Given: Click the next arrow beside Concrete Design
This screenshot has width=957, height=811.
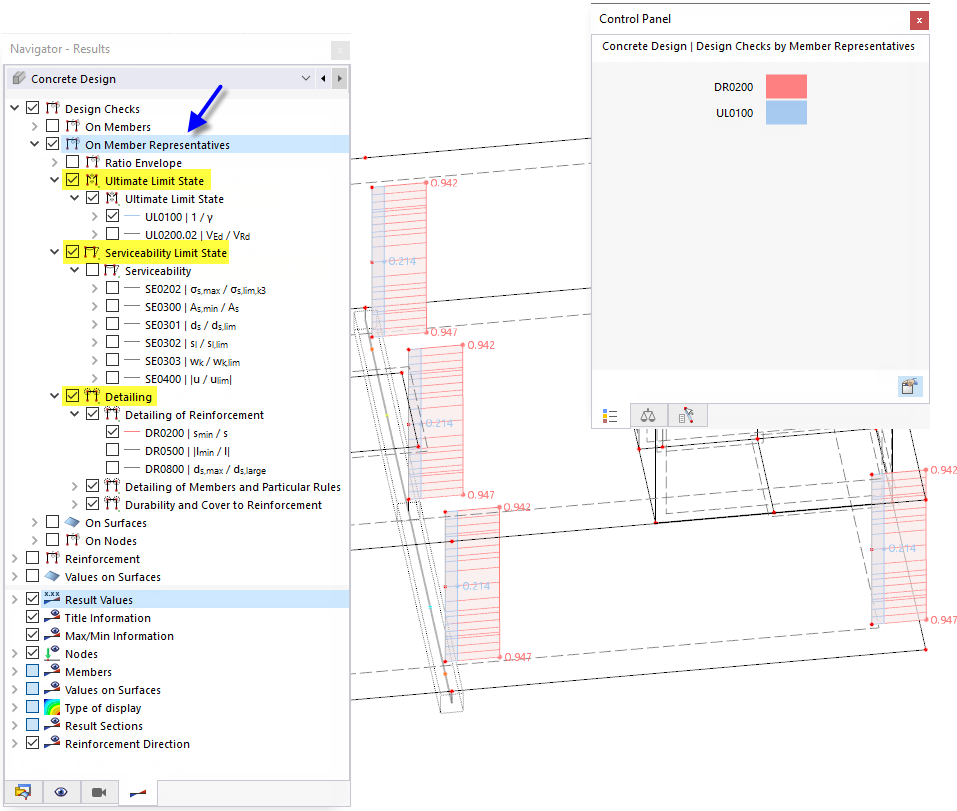Looking at the screenshot, I should click(340, 79).
